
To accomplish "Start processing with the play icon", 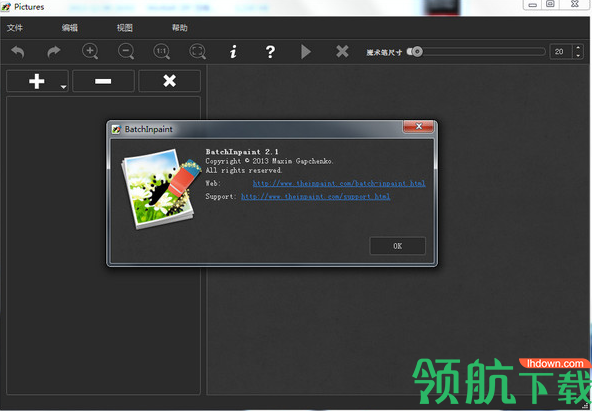I will pyautogui.click(x=306, y=52).
